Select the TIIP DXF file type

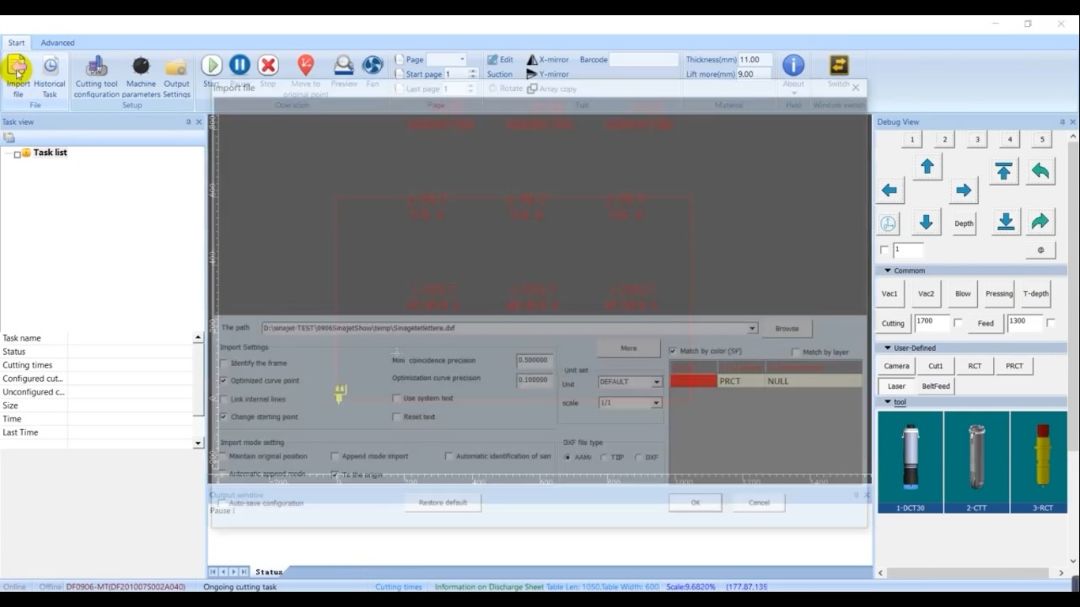(x=603, y=457)
